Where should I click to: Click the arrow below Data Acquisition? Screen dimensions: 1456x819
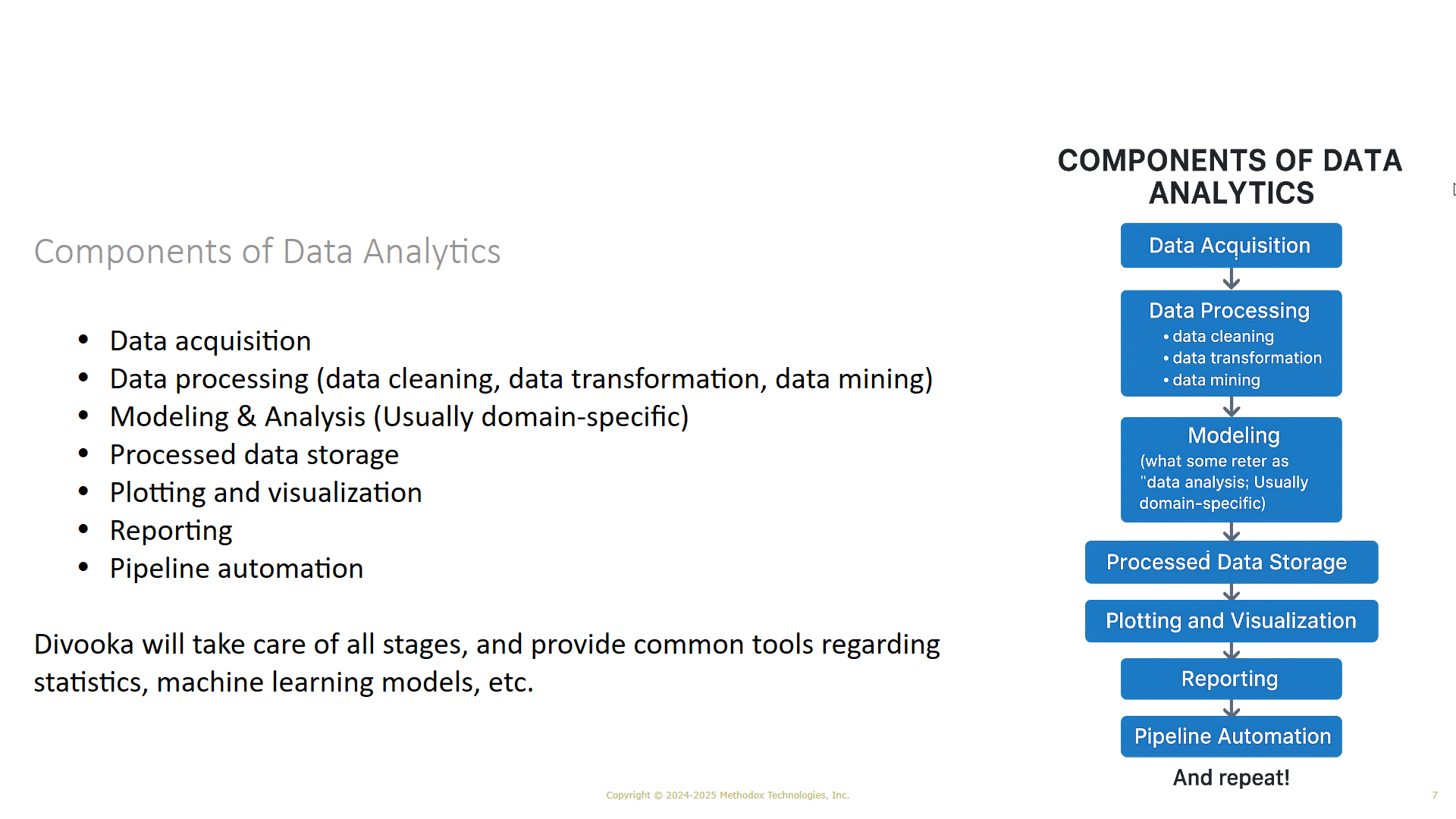tap(1232, 279)
